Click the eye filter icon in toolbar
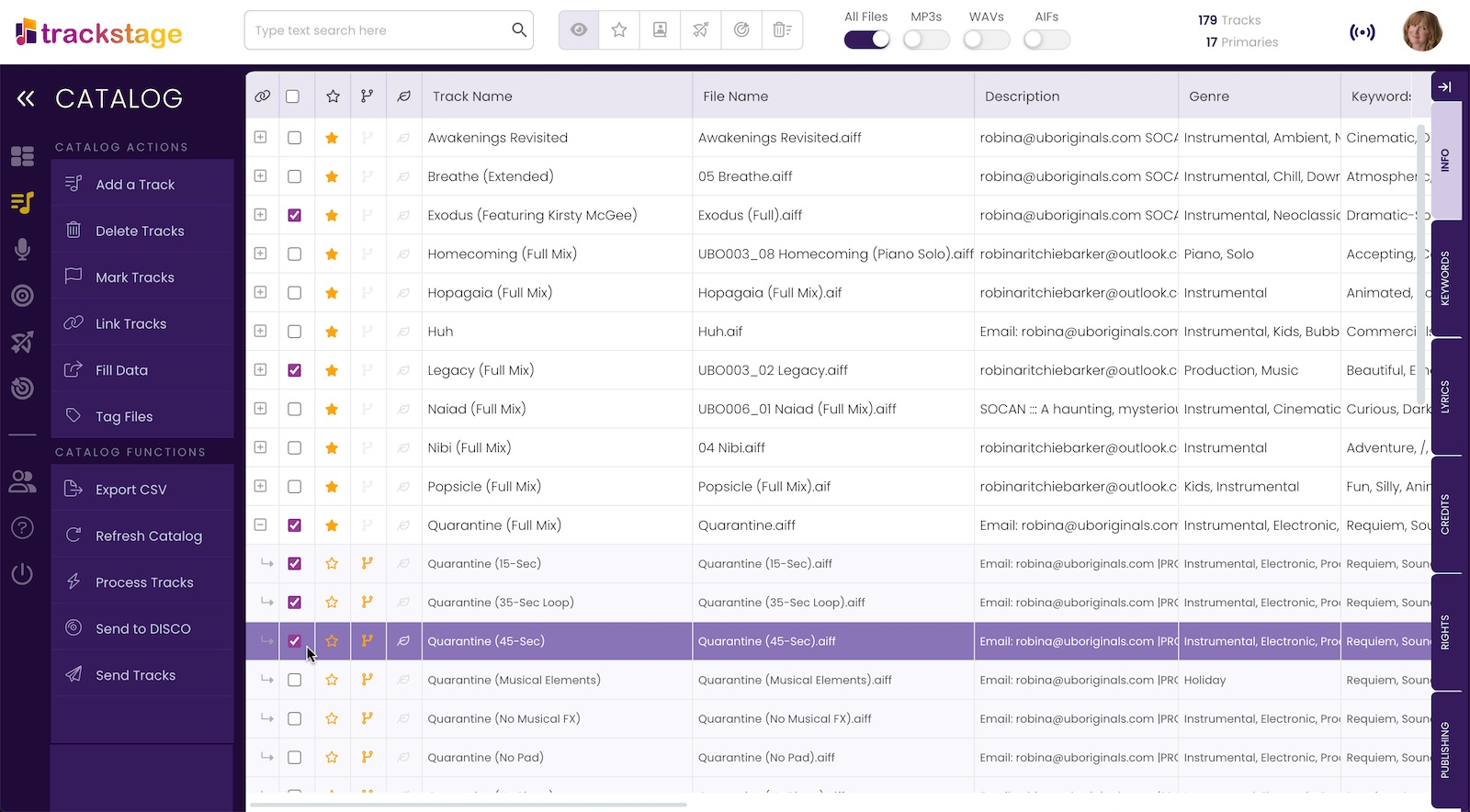 [579, 30]
